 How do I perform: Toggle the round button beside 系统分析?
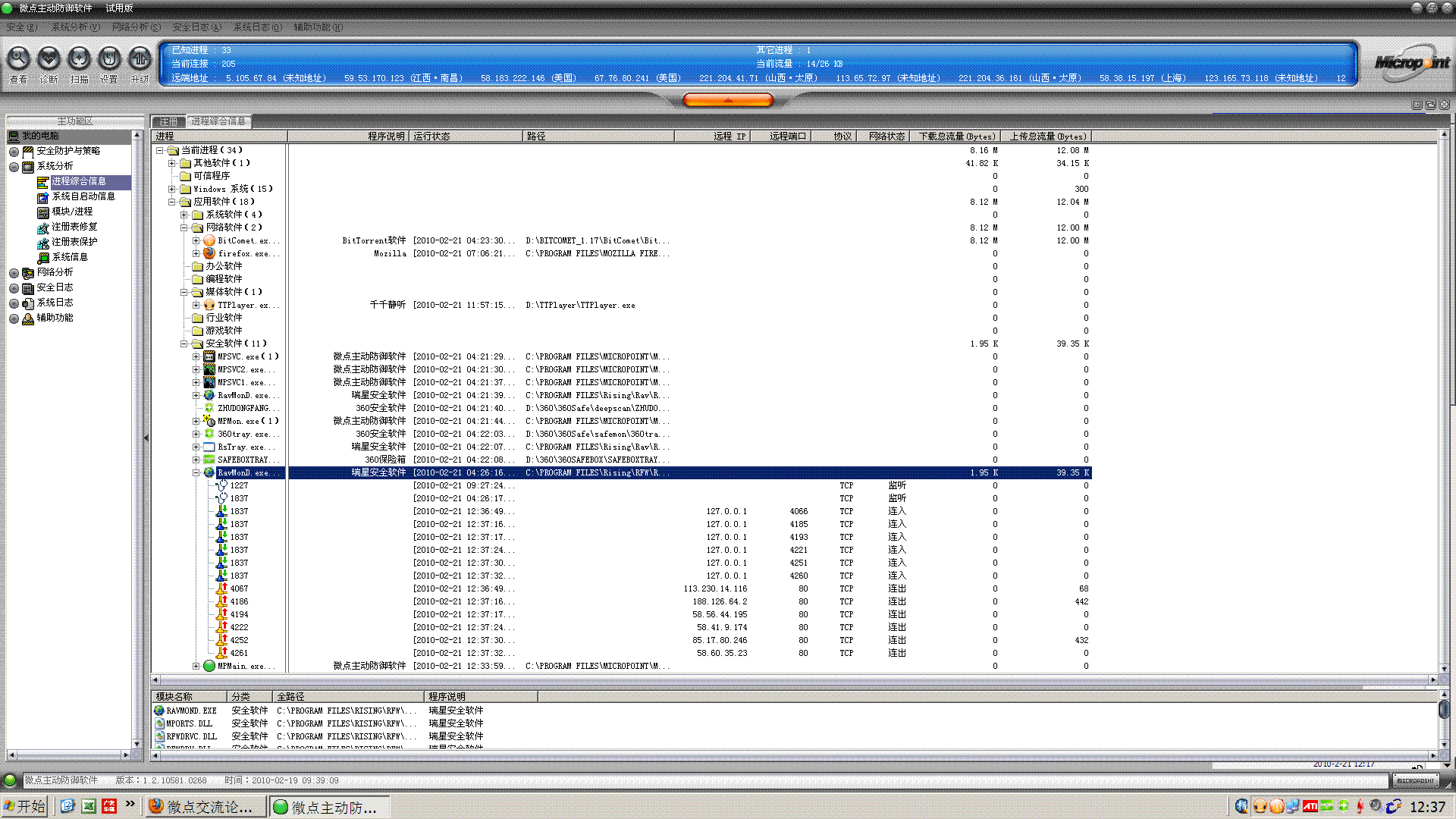14,167
